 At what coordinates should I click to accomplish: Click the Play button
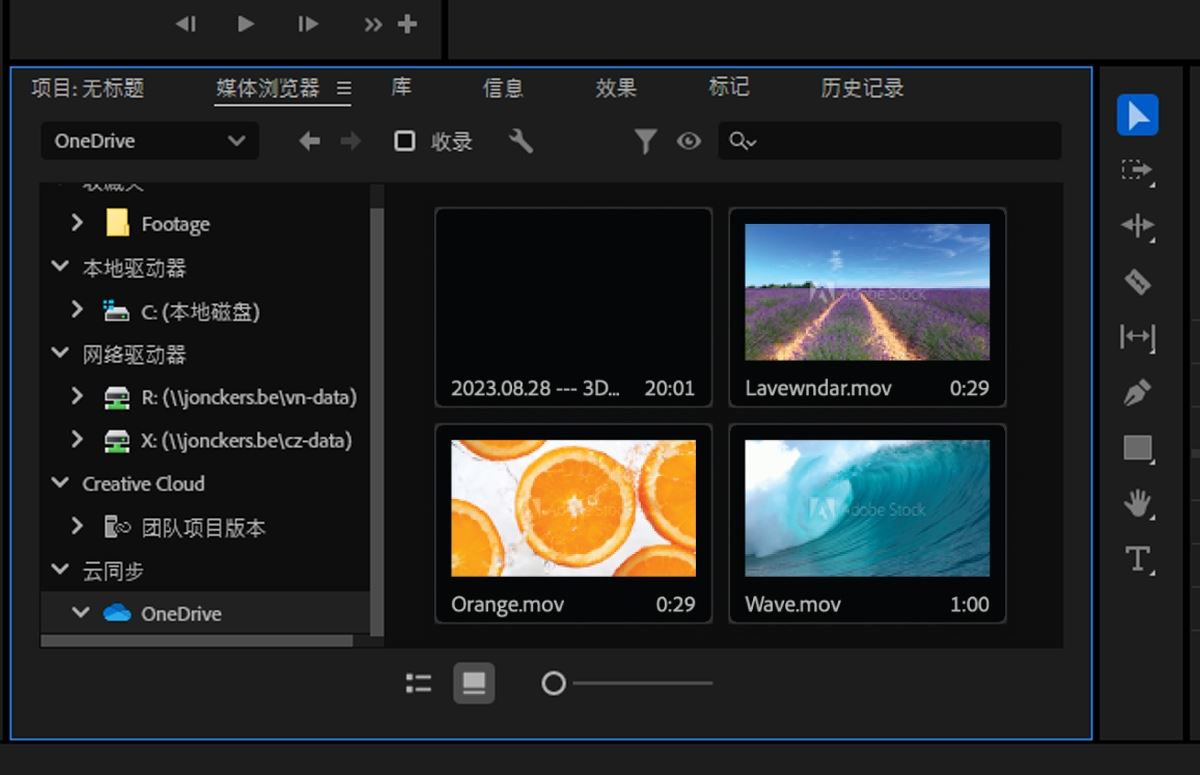(246, 24)
